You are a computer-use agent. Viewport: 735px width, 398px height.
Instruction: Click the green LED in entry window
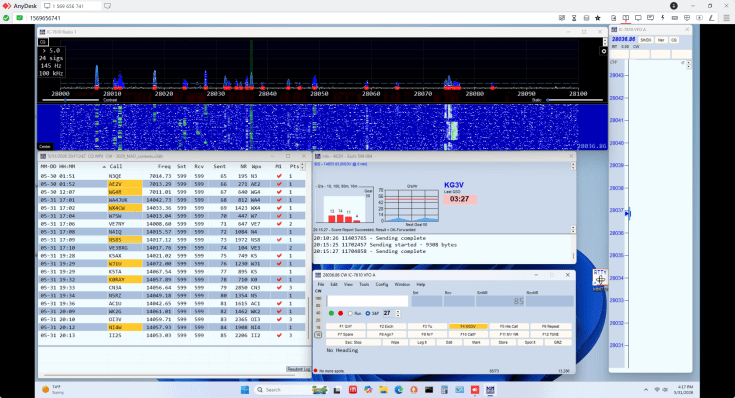[331, 313]
